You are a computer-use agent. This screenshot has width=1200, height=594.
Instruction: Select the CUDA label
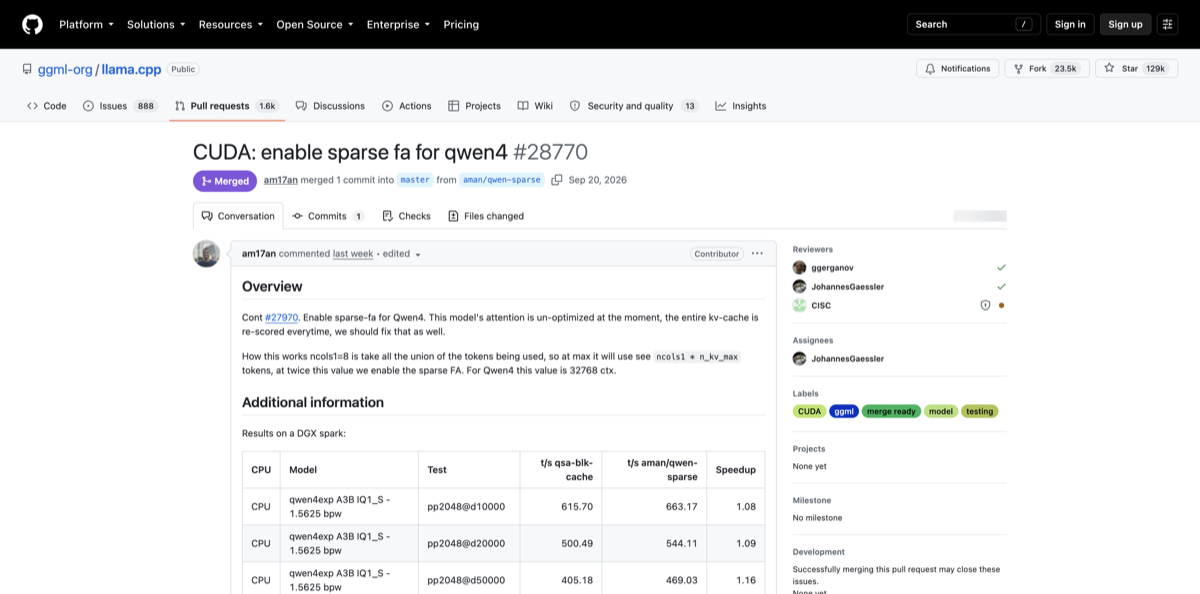click(809, 411)
